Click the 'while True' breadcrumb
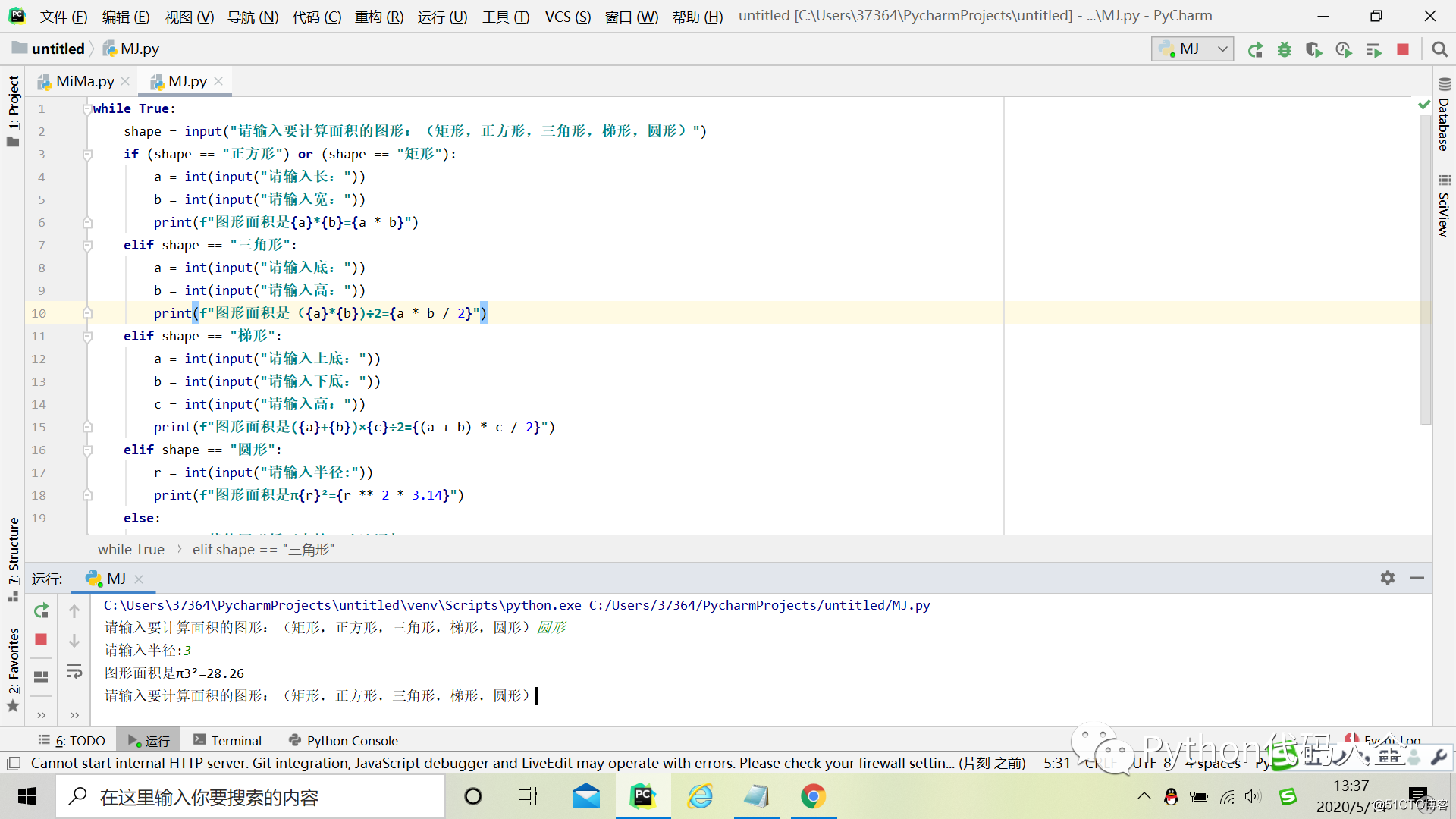This screenshot has height=819, width=1456. [x=131, y=549]
